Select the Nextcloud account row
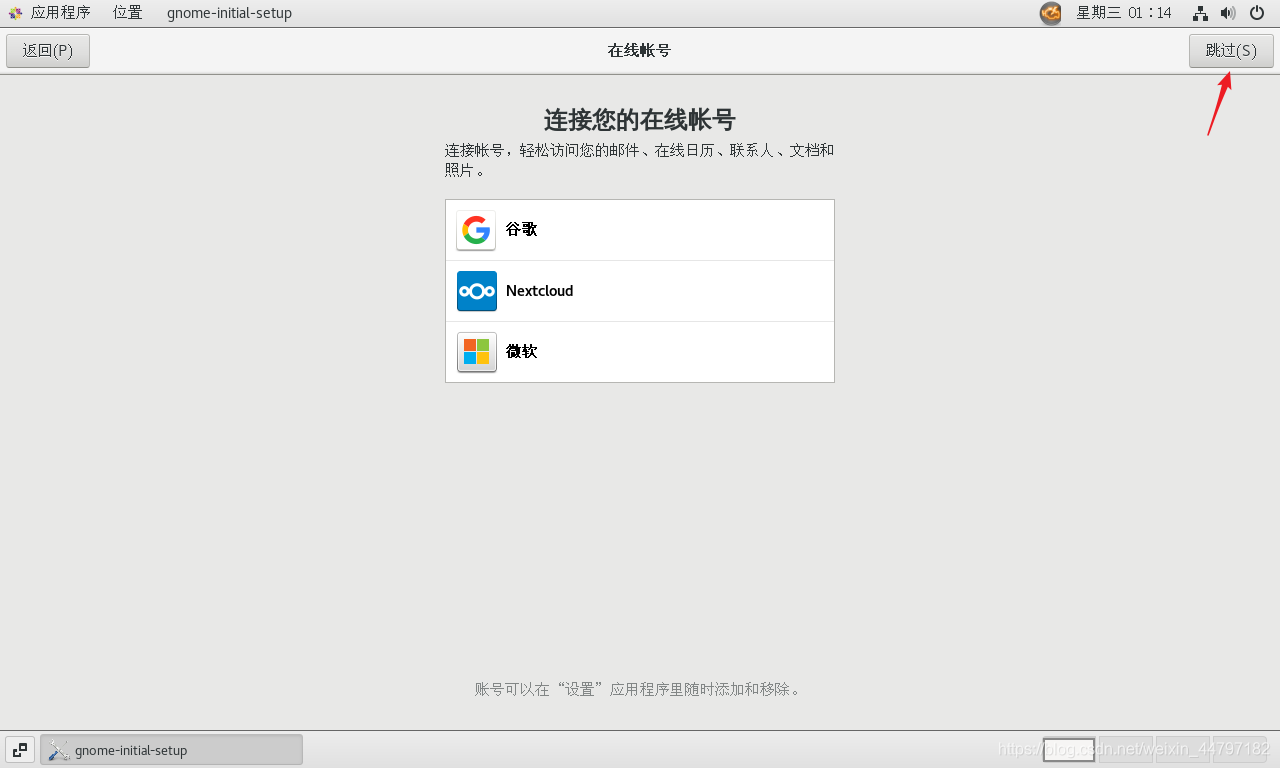The width and height of the screenshot is (1280, 768). [640, 291]
